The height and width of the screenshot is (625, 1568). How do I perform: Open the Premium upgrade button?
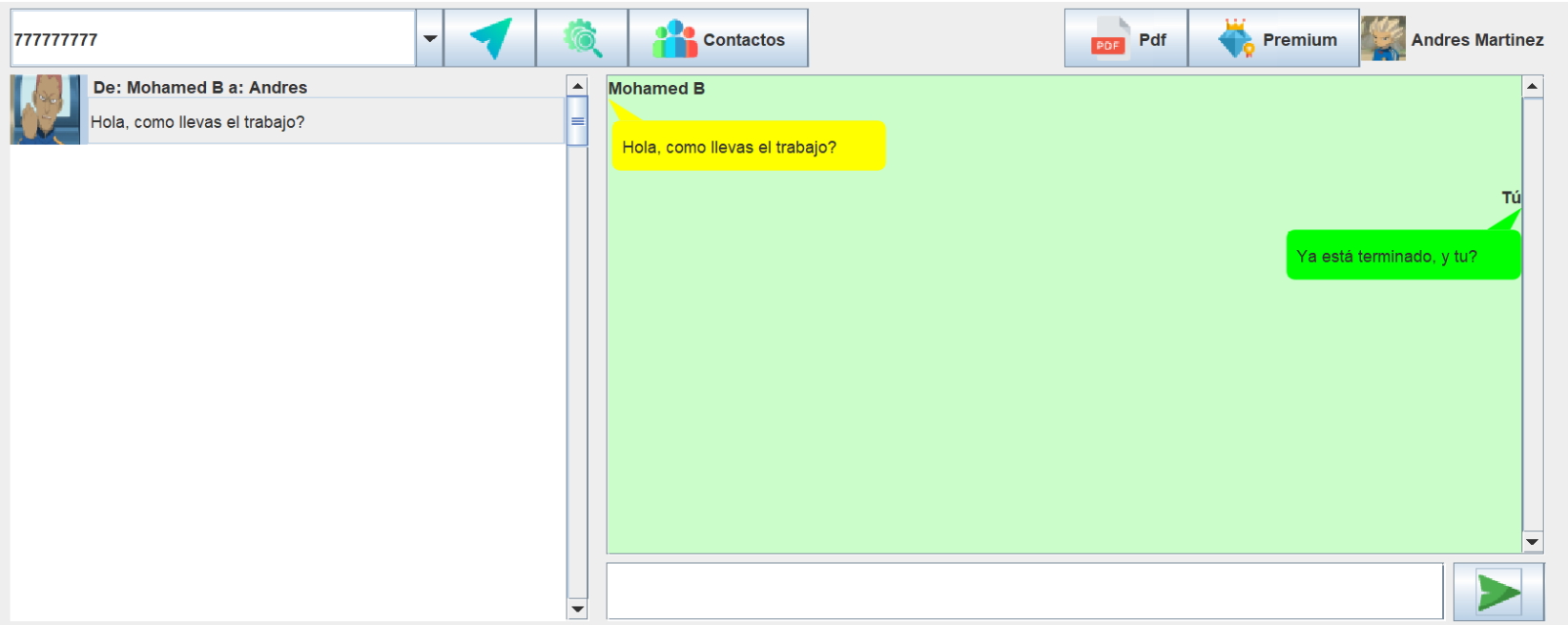1273,38
